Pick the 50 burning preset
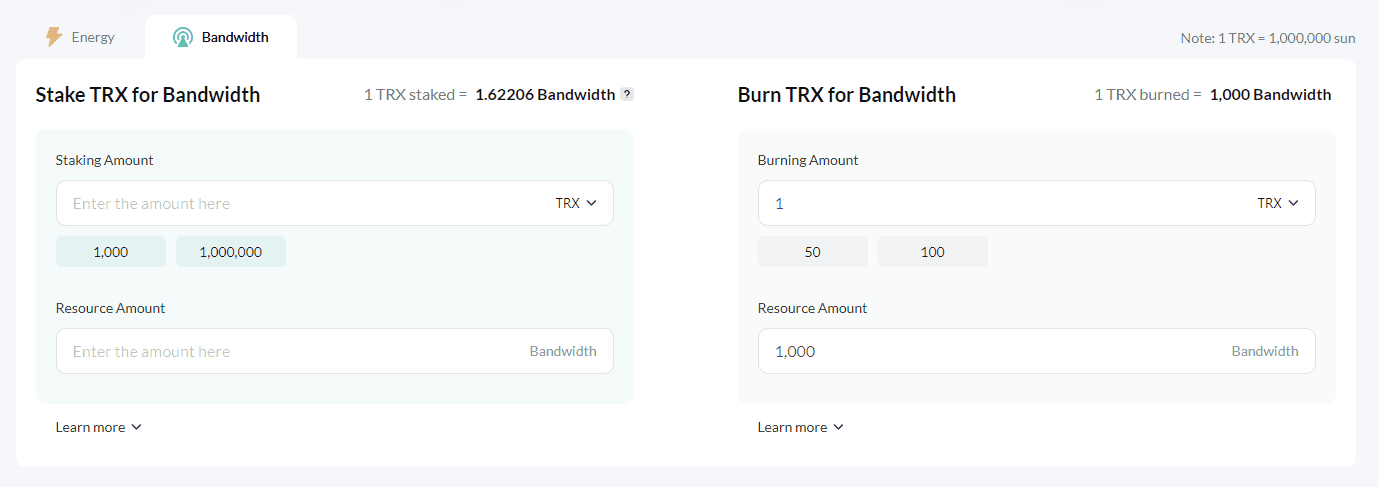Viewport: 1379px width, 487px height. click(813, 252)
